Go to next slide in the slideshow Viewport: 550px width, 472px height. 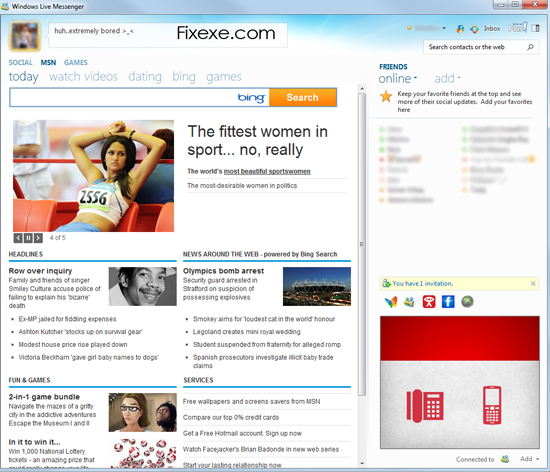(x=38, y=238)
